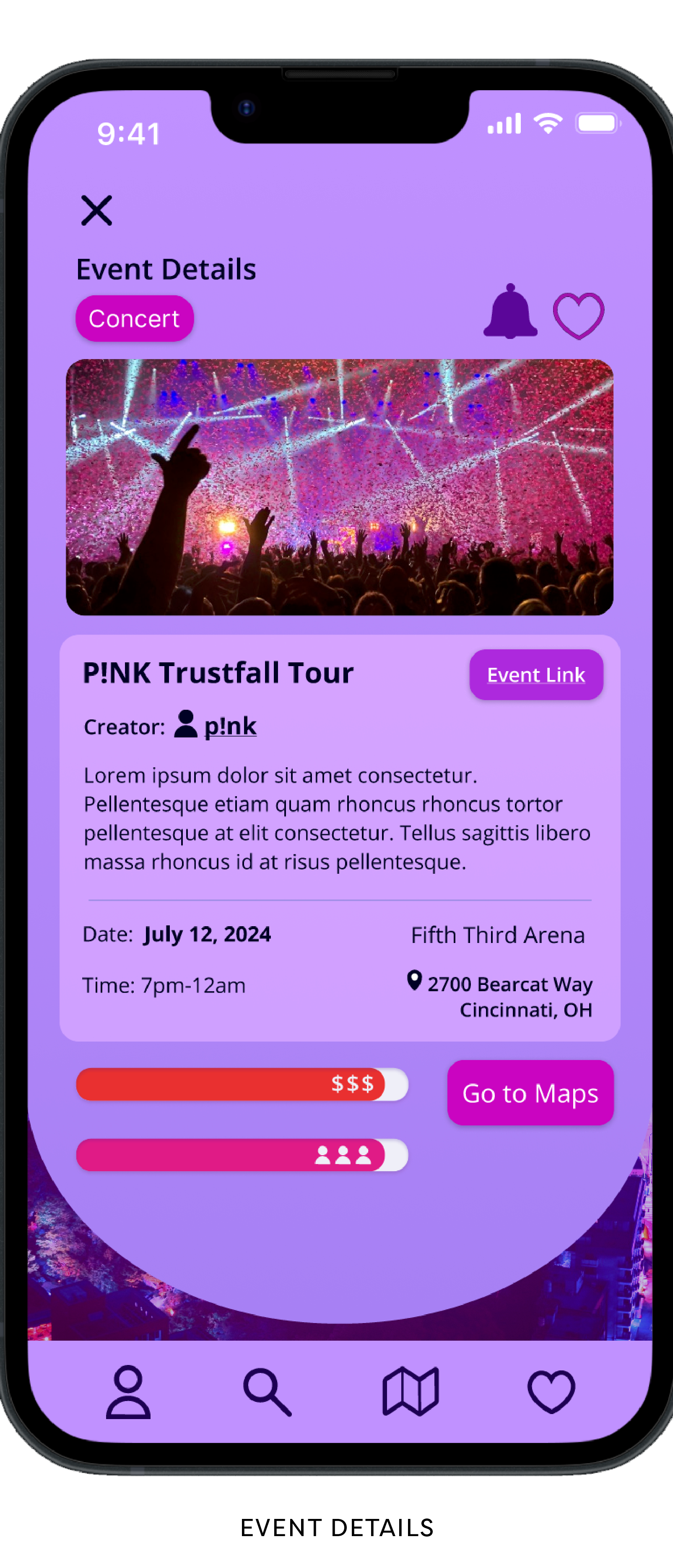Open the Event Link button
Image resolution: width=673 pixels, height=1568 pixels.
[x=535, y=675]
